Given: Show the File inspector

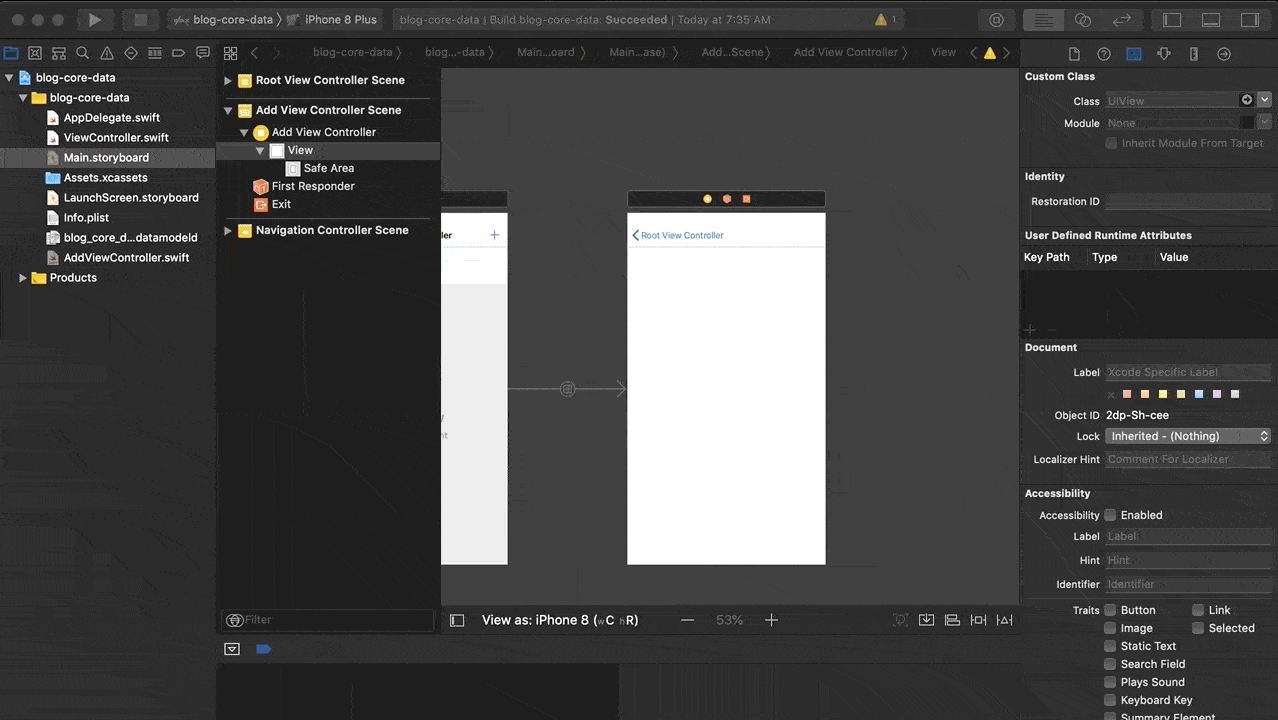Looking at the screenshot, I should pos(1074,54).
